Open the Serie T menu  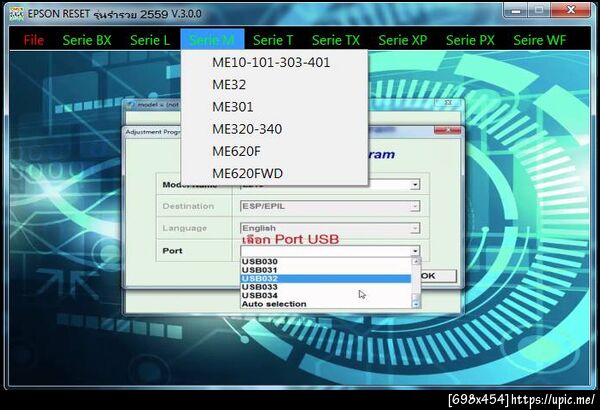click(273, 40)
